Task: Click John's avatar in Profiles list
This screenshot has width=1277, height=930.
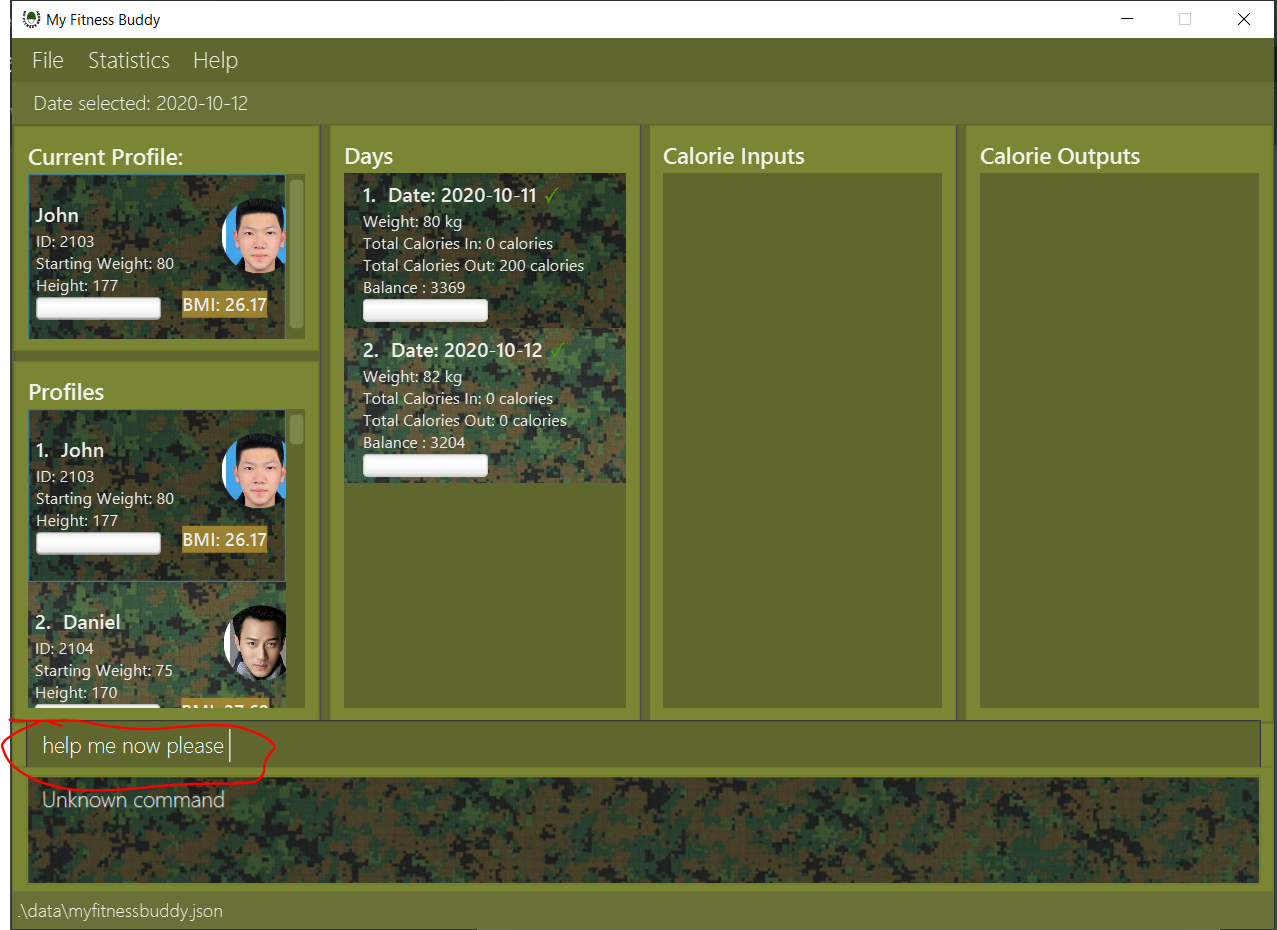Action: point(254,472)
